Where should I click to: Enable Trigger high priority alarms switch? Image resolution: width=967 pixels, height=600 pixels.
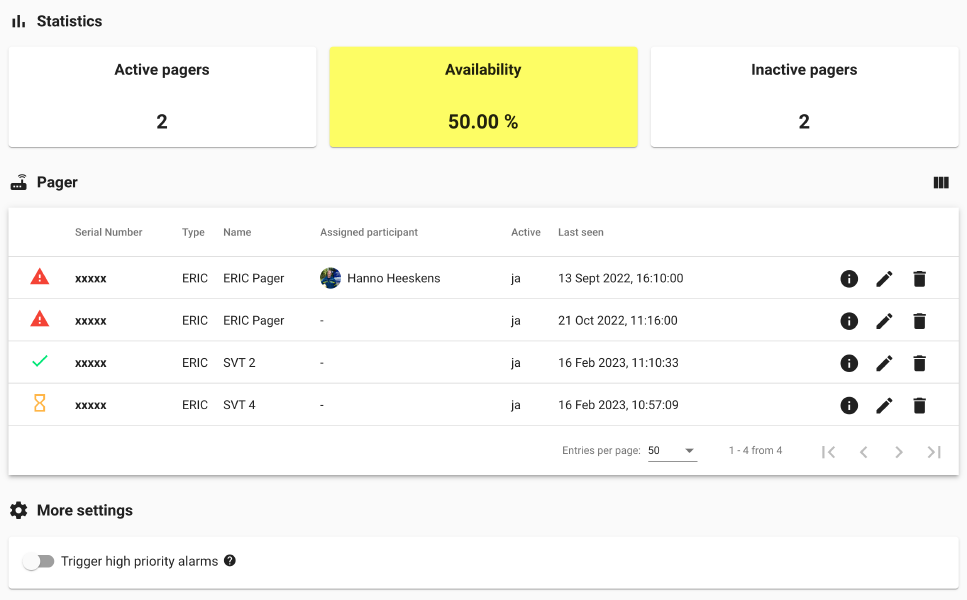(38, 562)
